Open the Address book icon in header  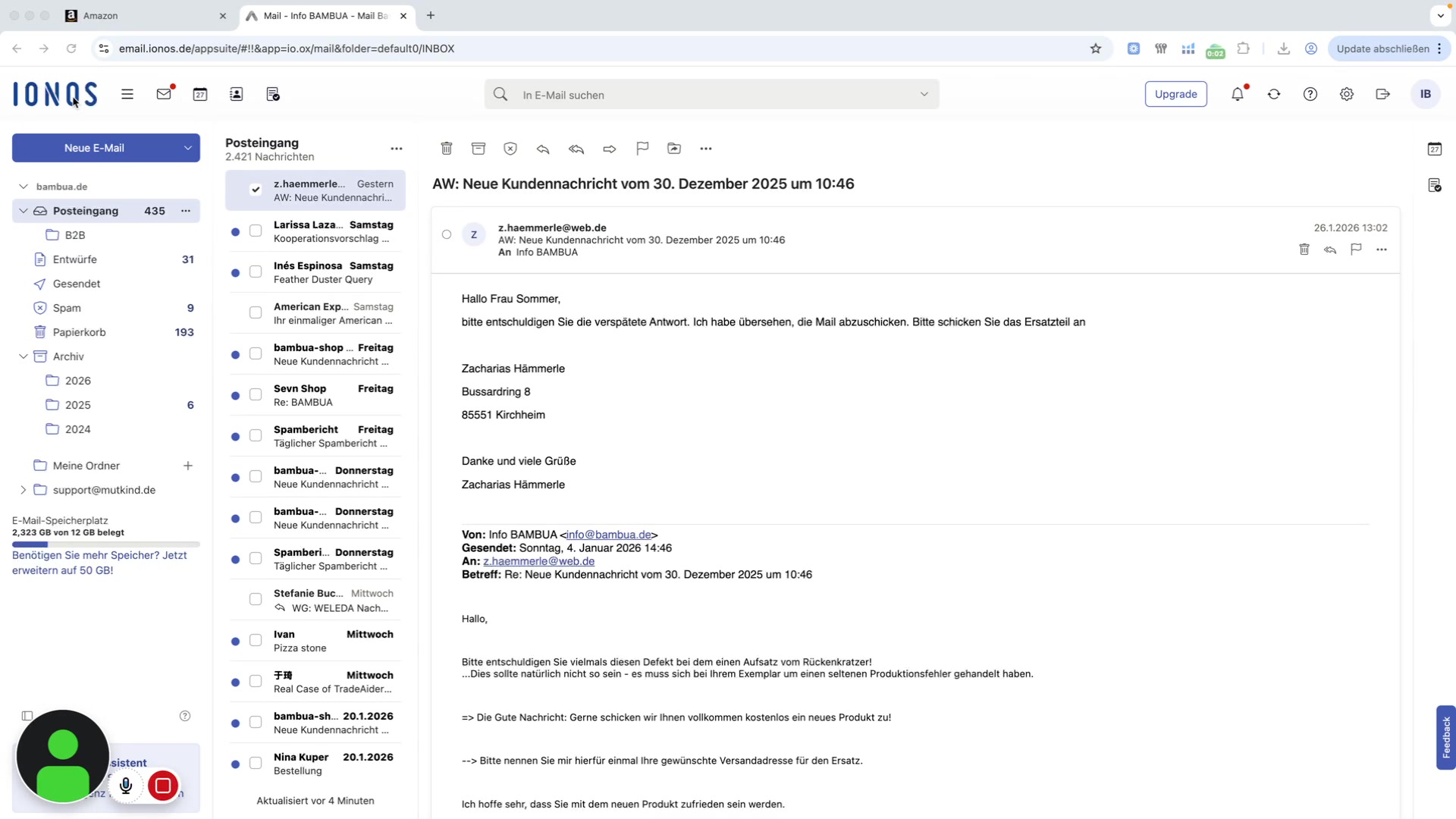237,94
